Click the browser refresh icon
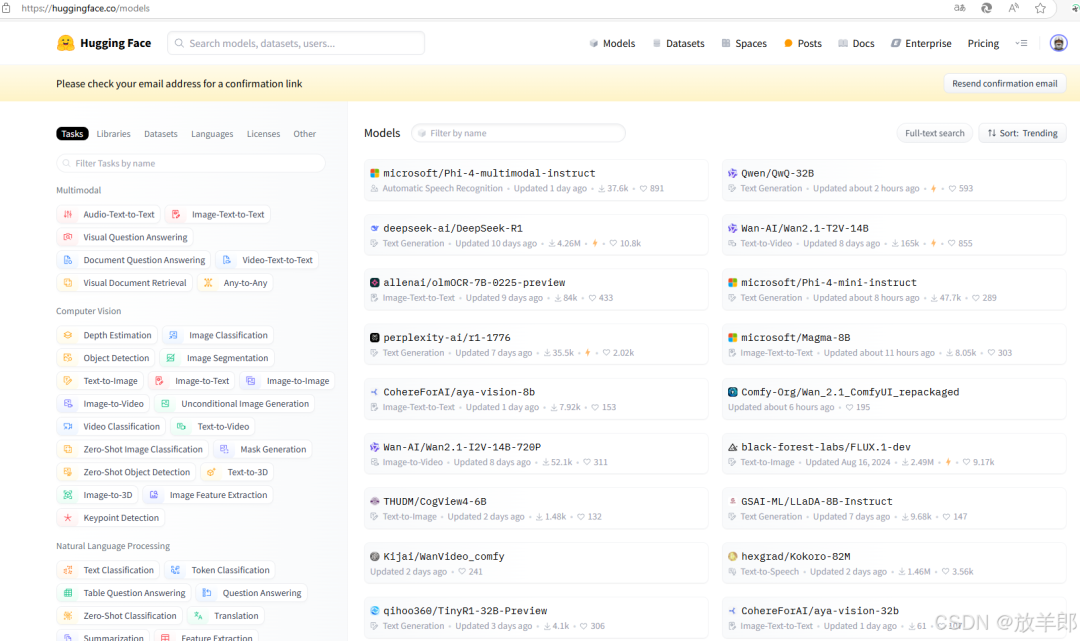This screenshot has height=641, width=1080. pos(986,8)
